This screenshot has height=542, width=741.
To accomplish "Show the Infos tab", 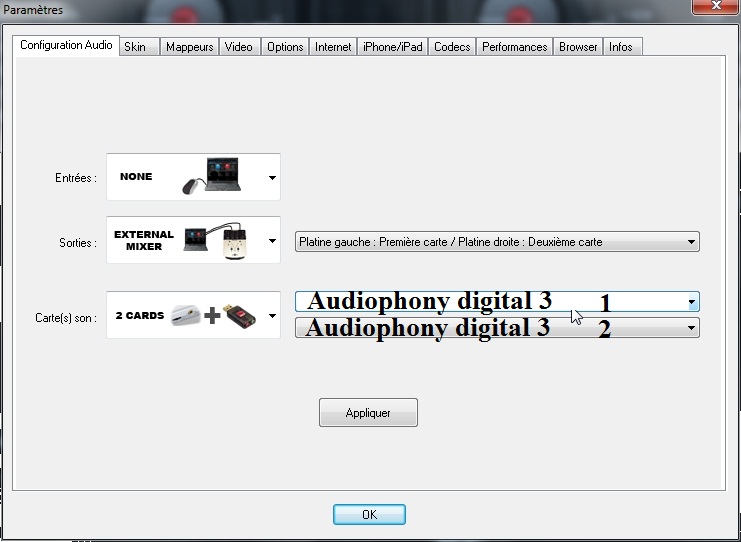I will click(622, 47).
